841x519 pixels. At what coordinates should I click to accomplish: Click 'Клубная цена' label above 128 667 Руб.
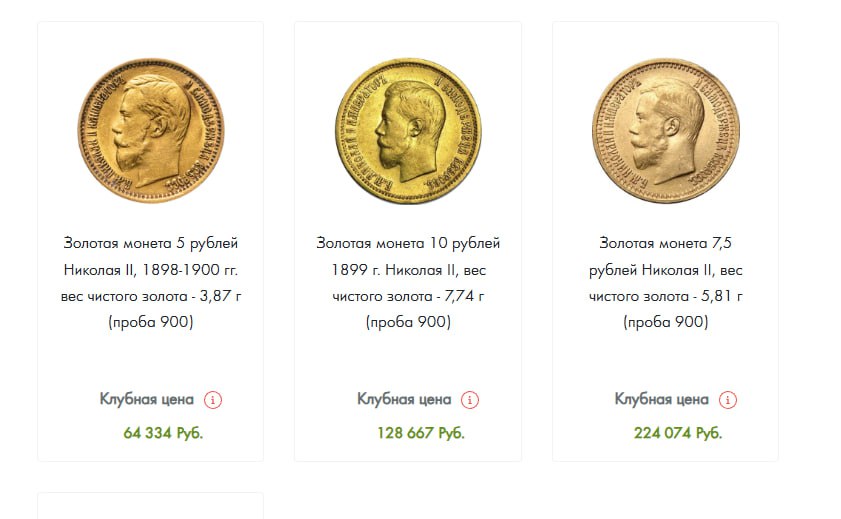tap(404, 399)
